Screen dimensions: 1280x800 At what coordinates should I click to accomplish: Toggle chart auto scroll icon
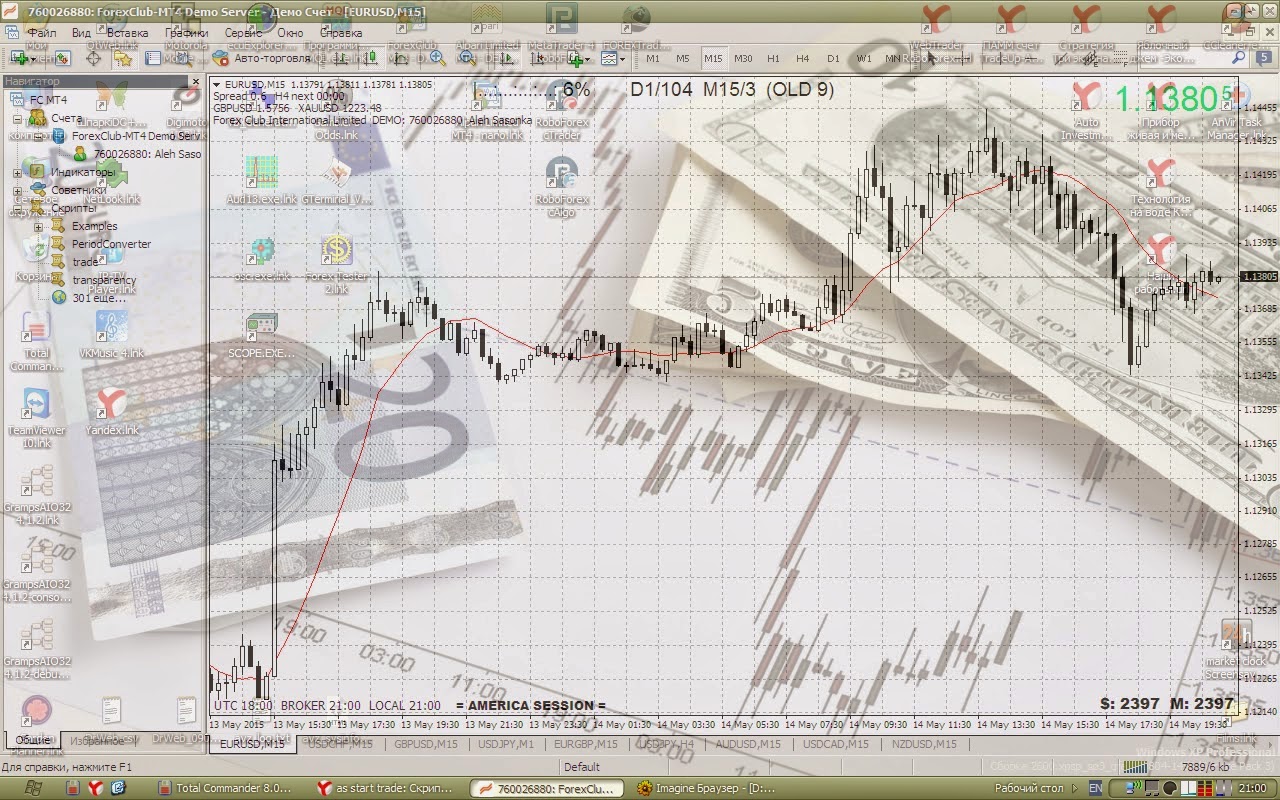pyautogui.click(x=506, y=59)
